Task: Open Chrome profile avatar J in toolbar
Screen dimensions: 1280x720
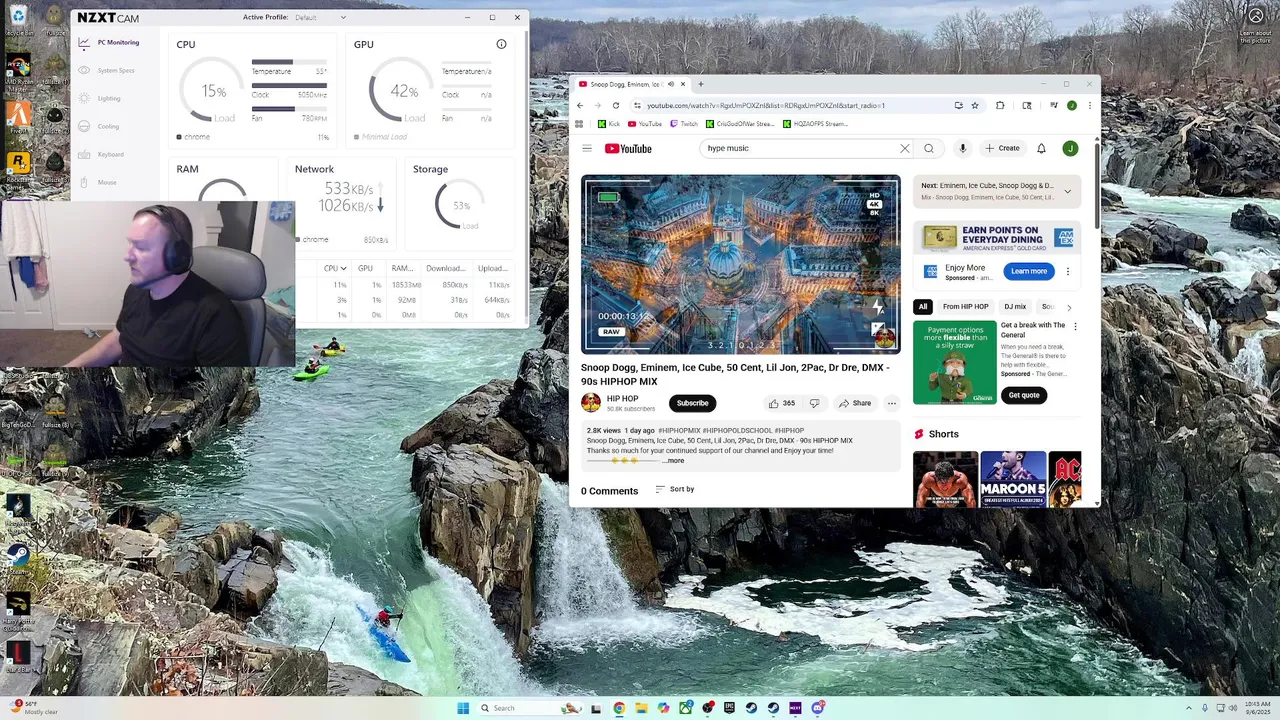Action: [x=1071, y=105]
